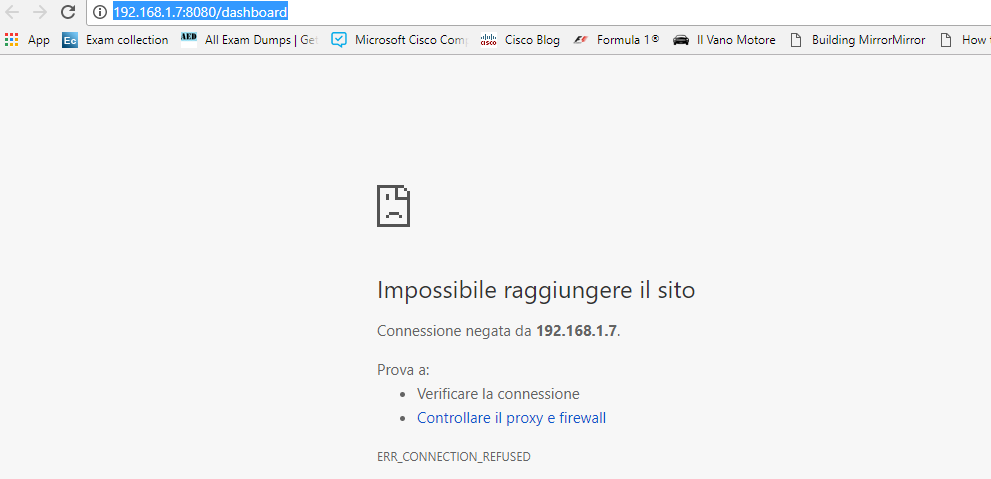The image size is (991, 479).
Task: Click the sad page error icon
Action: (393, 206)
